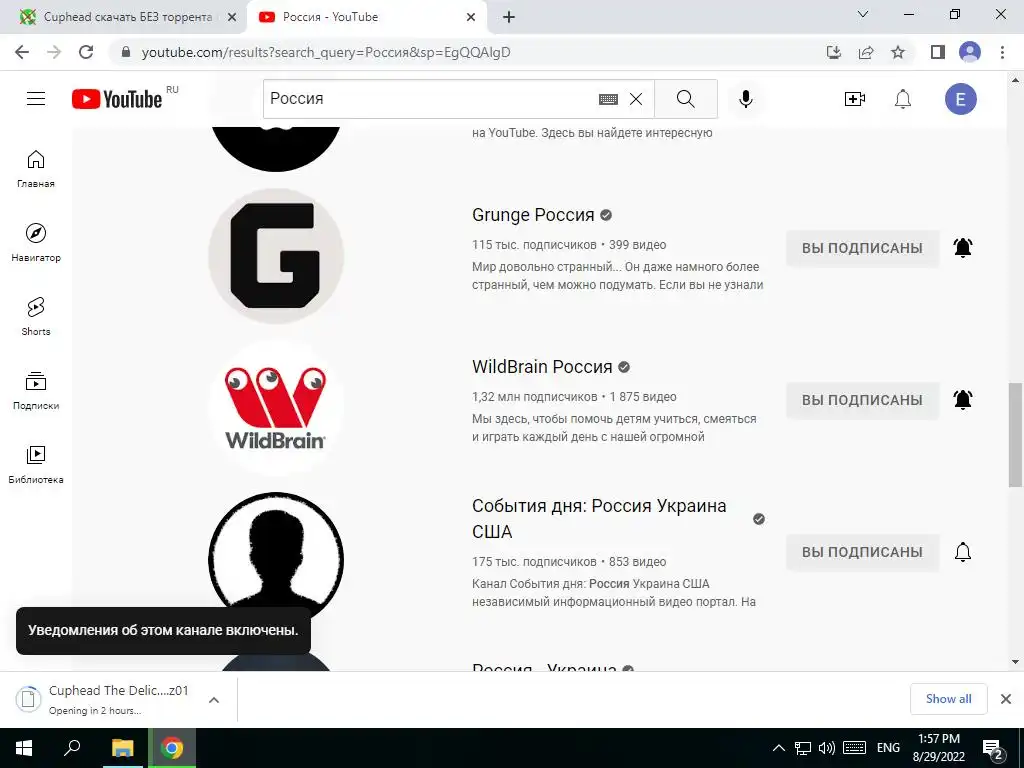Go back with the browser back arrow

click(x=22, y=52)
